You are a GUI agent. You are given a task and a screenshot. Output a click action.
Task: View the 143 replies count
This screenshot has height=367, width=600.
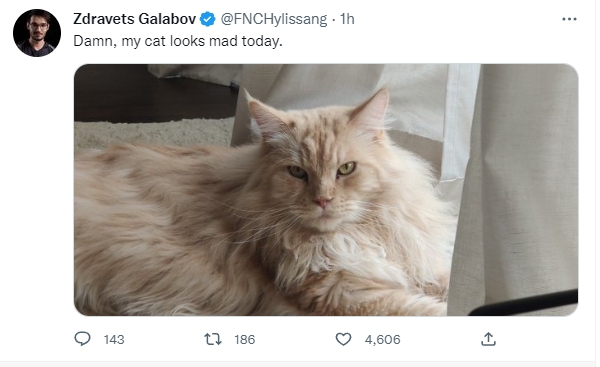(x=114, y=339)
